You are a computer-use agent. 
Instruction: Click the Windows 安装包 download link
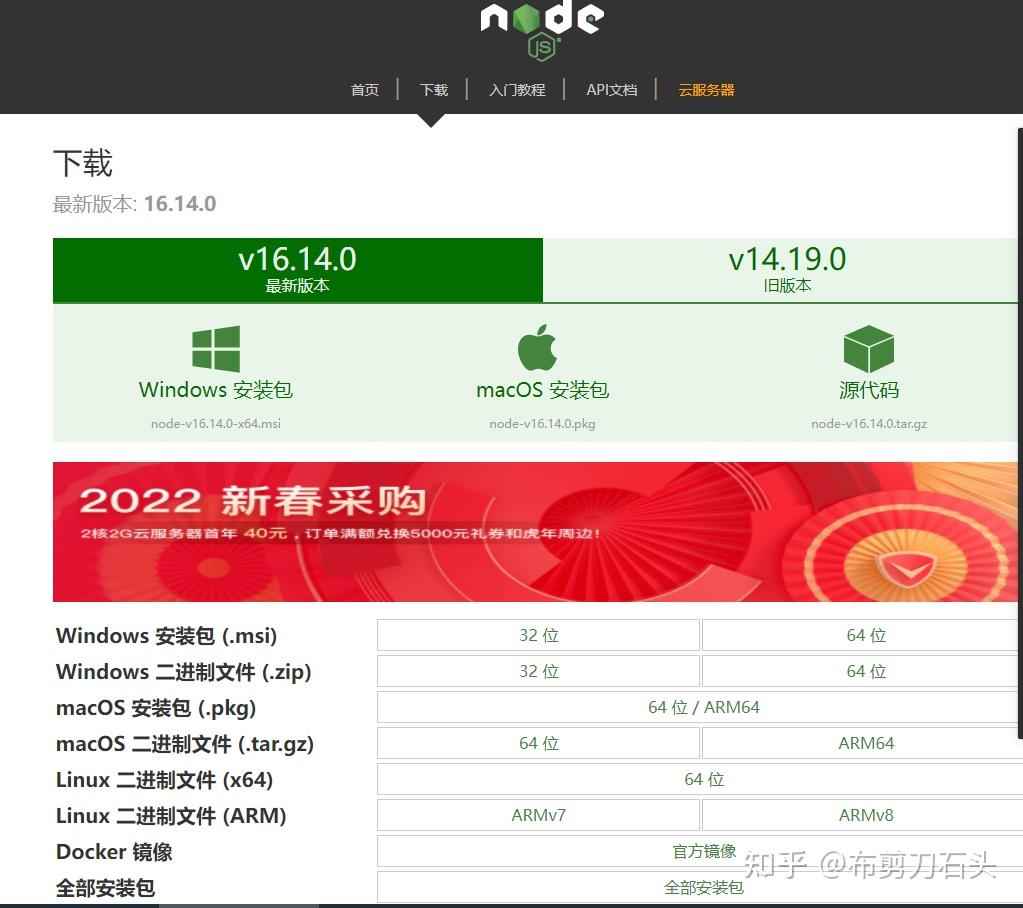click(216, 389)
